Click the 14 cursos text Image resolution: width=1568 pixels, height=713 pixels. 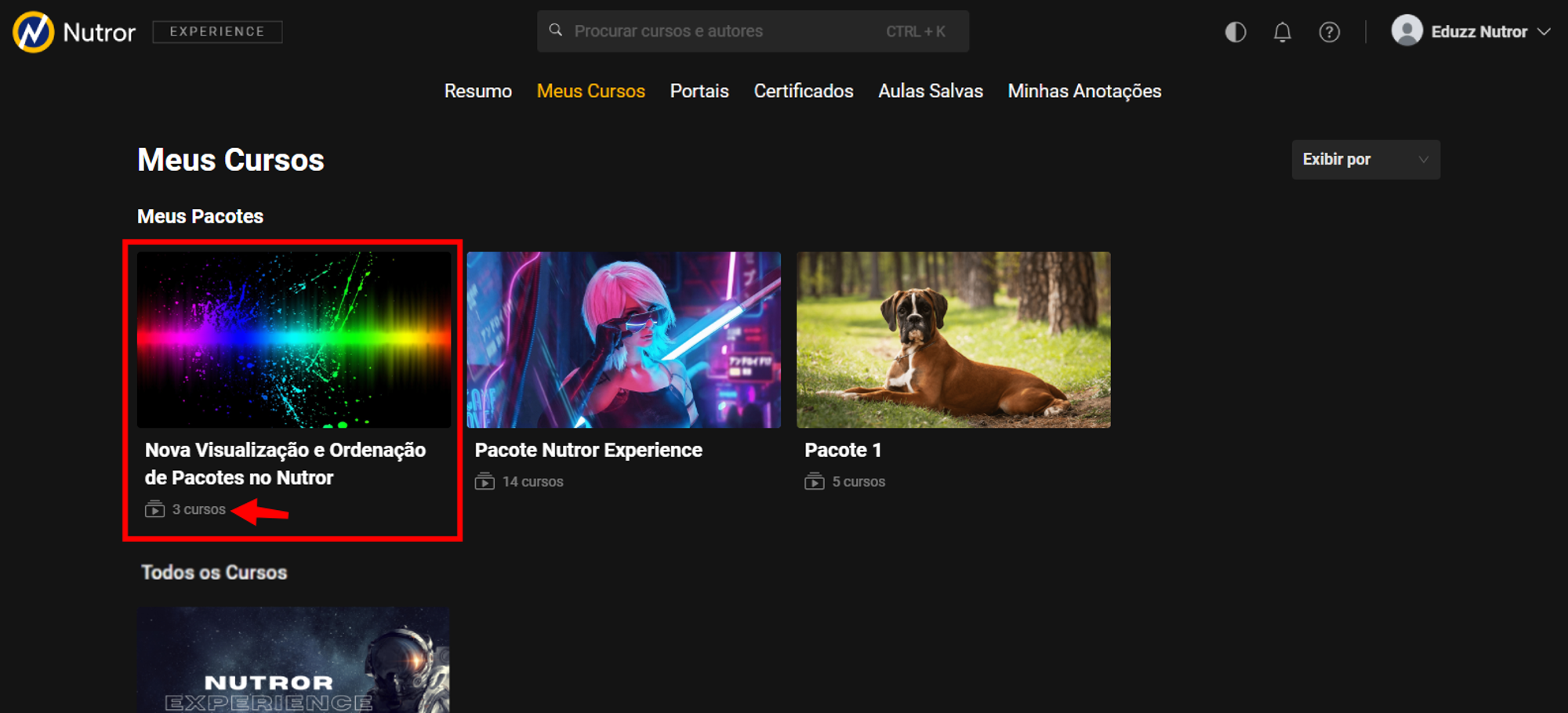click(x=533, y=482)
